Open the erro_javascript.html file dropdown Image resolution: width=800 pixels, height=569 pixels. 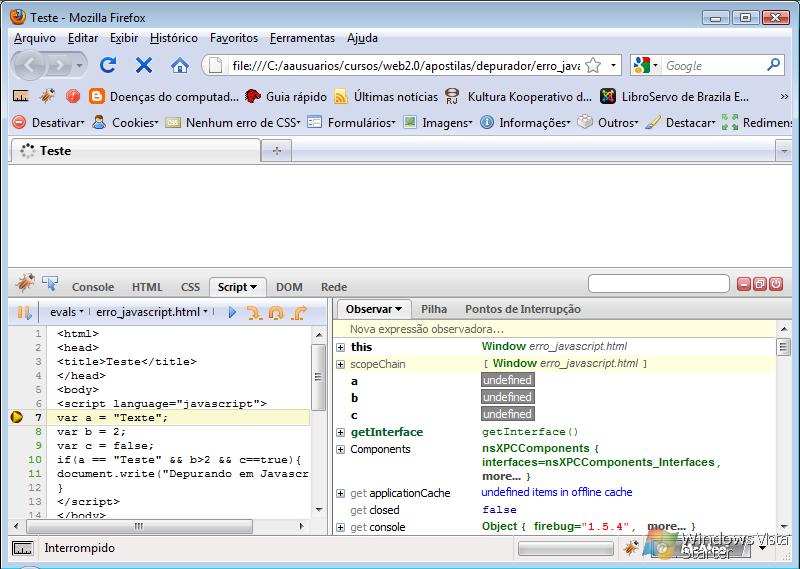click(x=152, y=312)
